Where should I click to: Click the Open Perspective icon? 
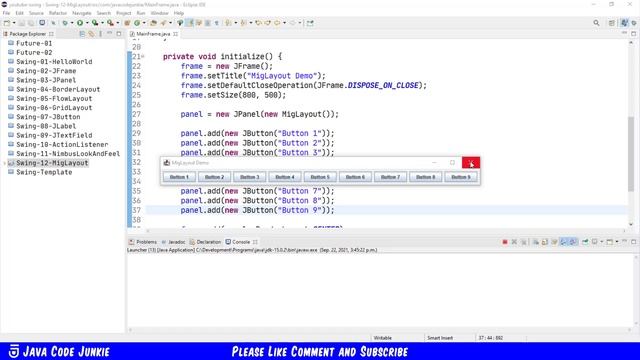tap(611, 23)
